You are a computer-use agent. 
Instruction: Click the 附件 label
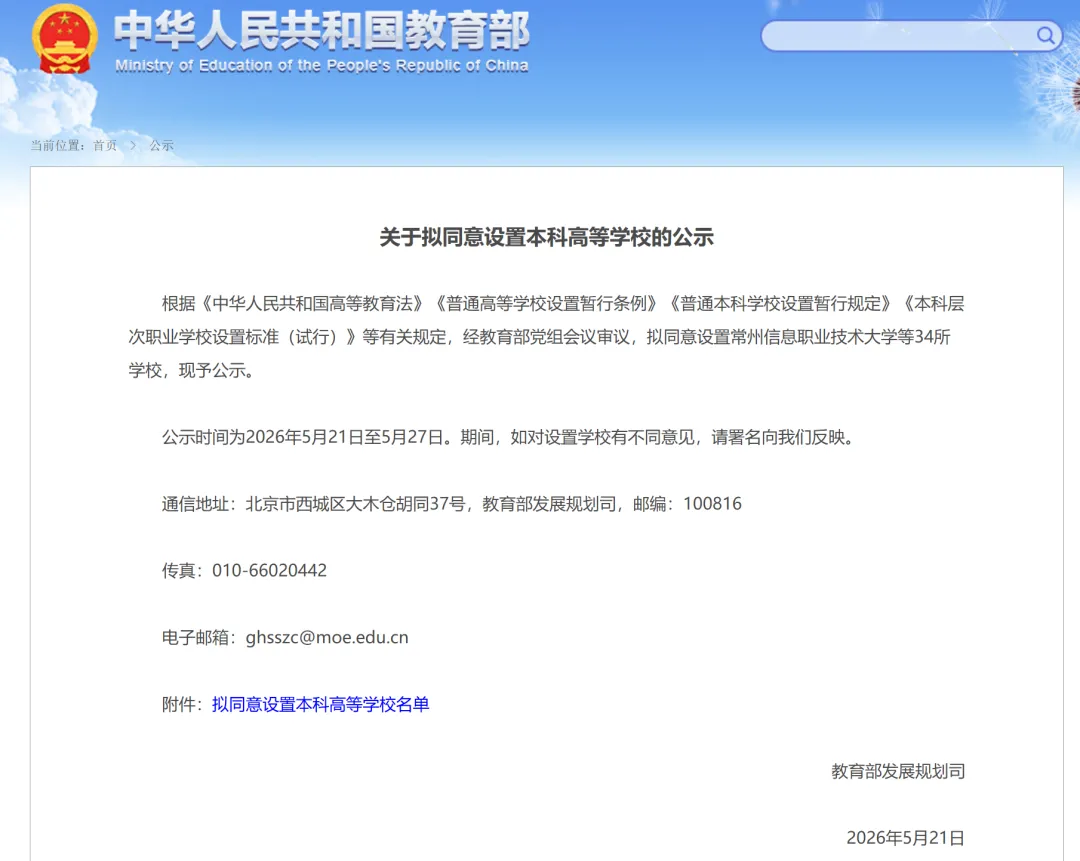pos(183,704)
